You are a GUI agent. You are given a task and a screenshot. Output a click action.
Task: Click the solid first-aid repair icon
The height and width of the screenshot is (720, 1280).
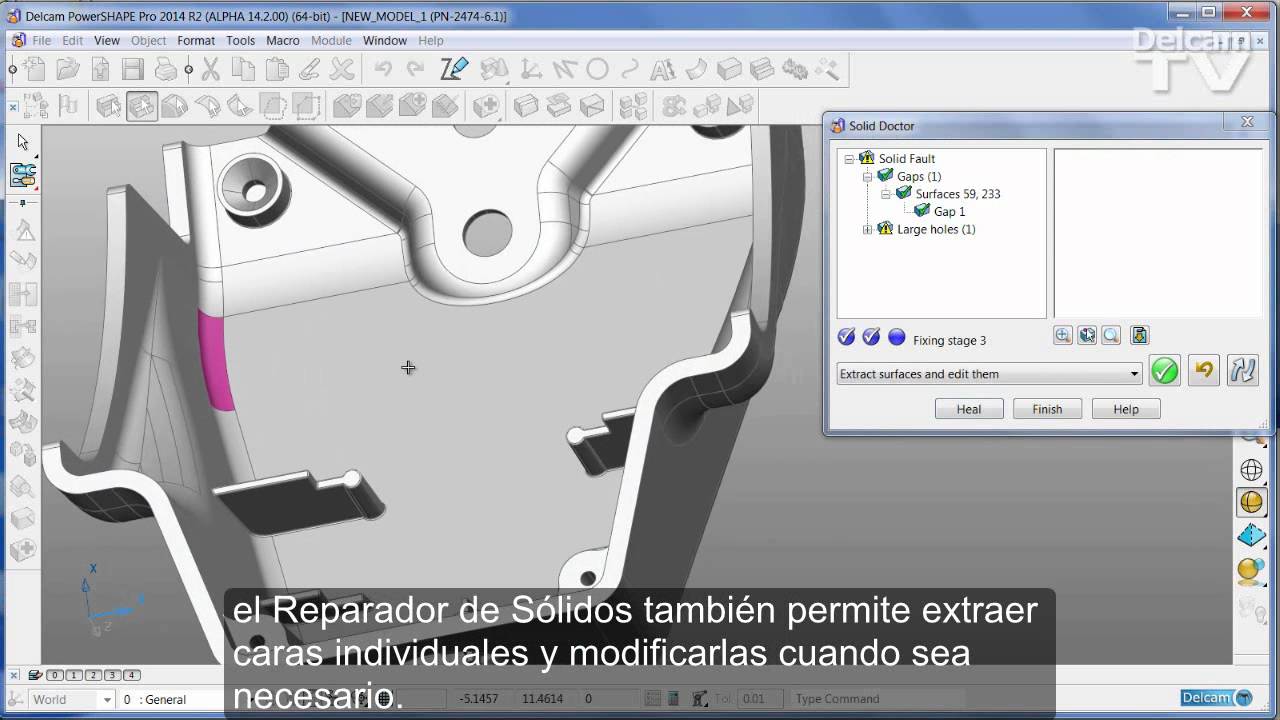[486, 105]
